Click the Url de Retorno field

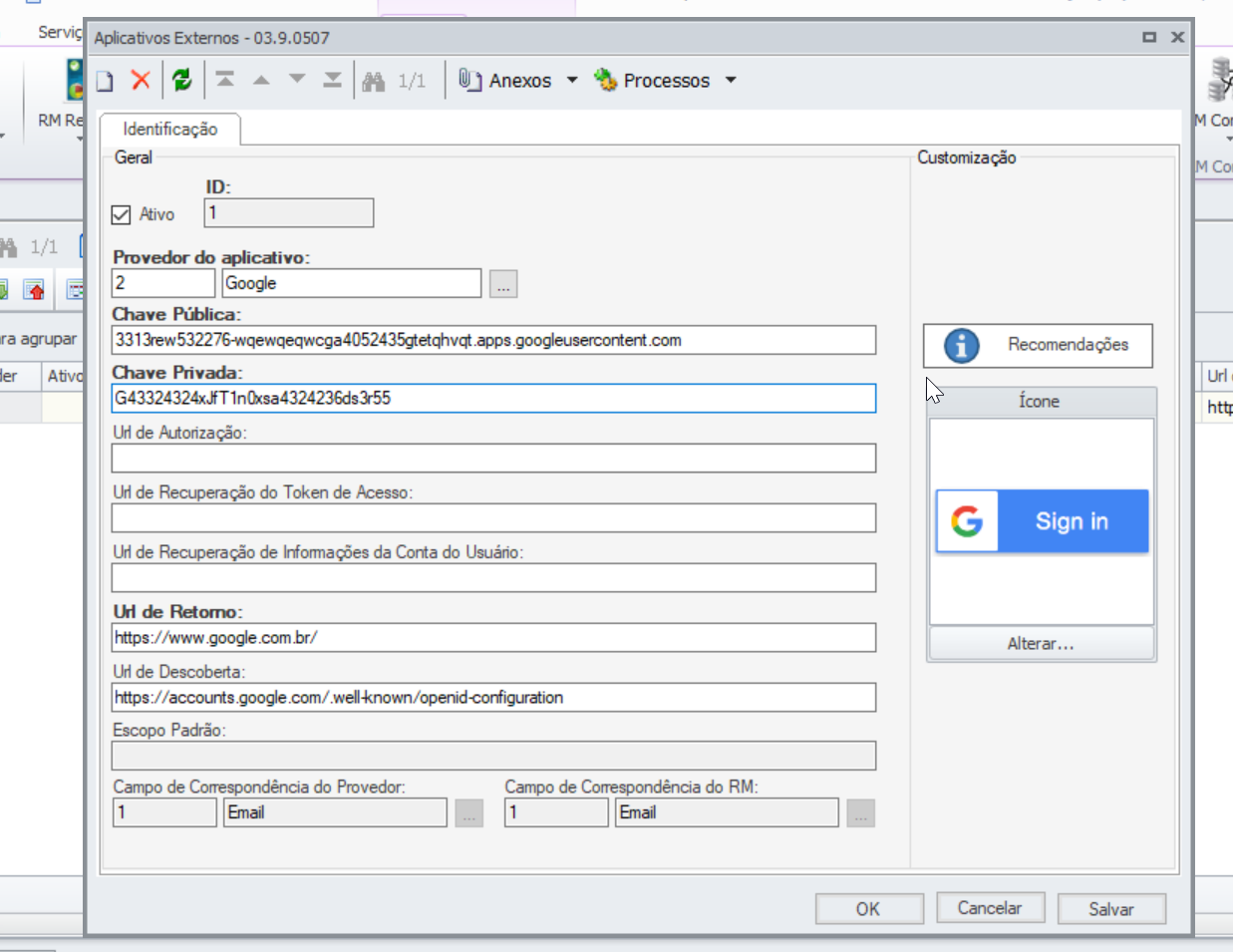click(493, 637)
